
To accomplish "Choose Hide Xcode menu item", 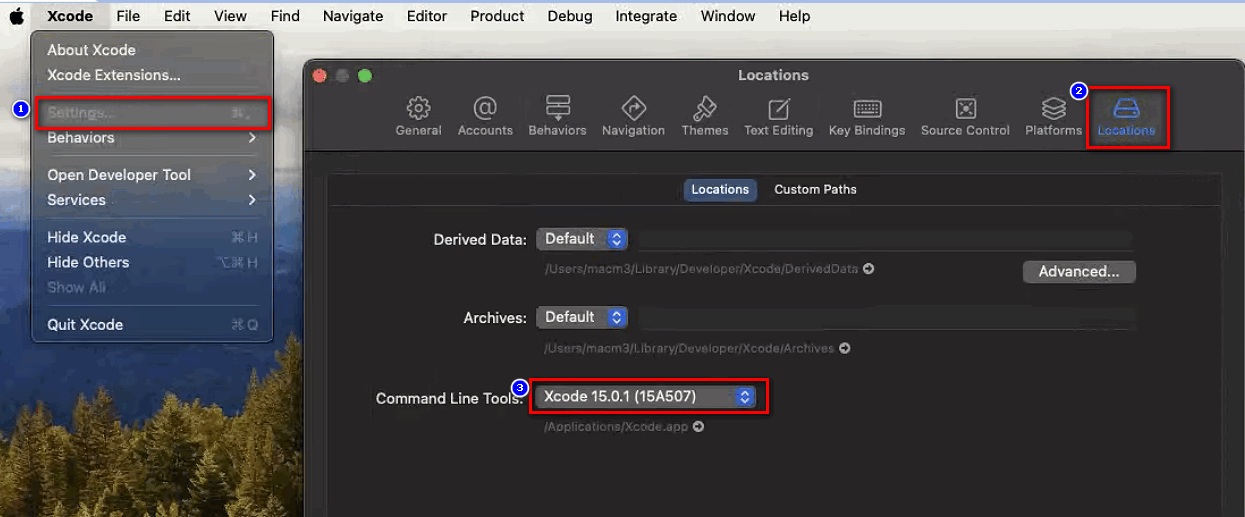I will pyautogui.click(x=152, y=237).
